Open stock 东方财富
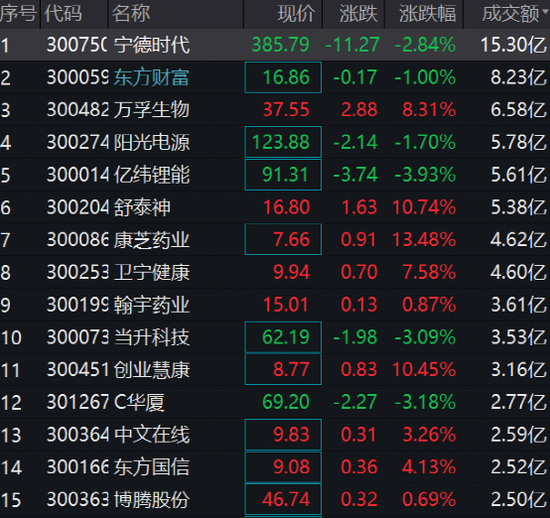The width and height of the screenshot is (550, 518). click(x=151, y=78)
